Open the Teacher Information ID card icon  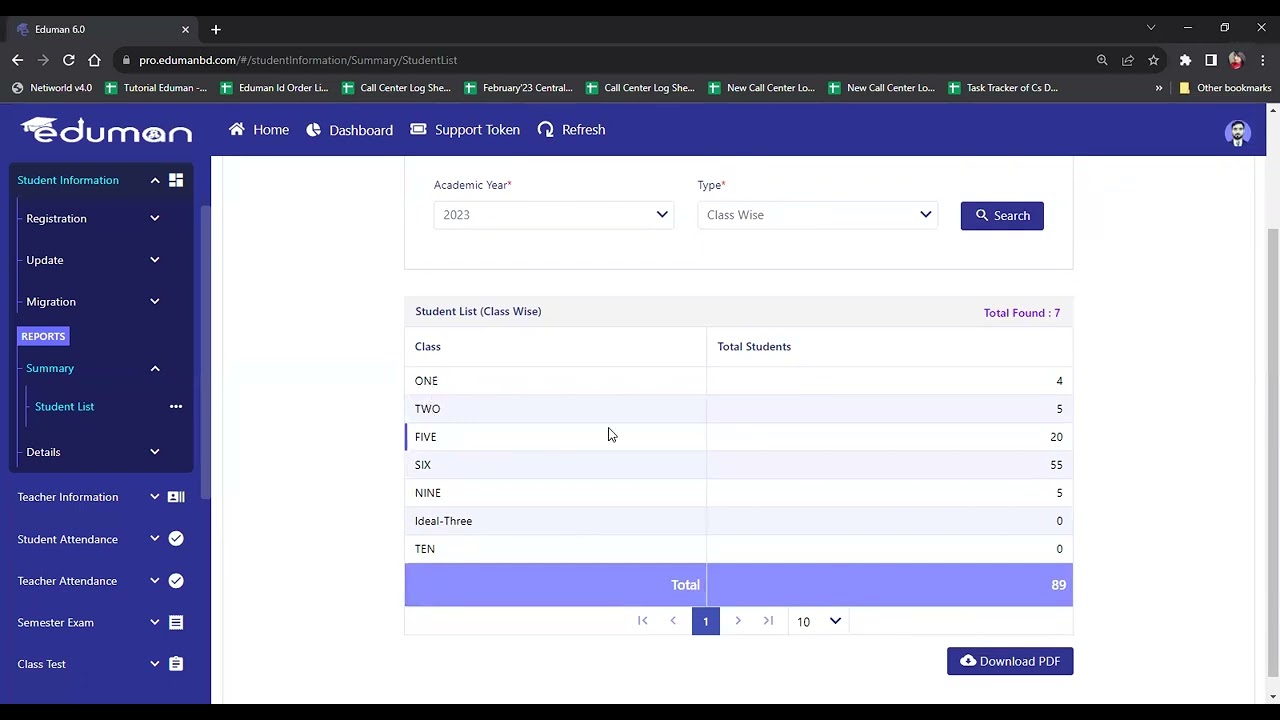[176, 497]
